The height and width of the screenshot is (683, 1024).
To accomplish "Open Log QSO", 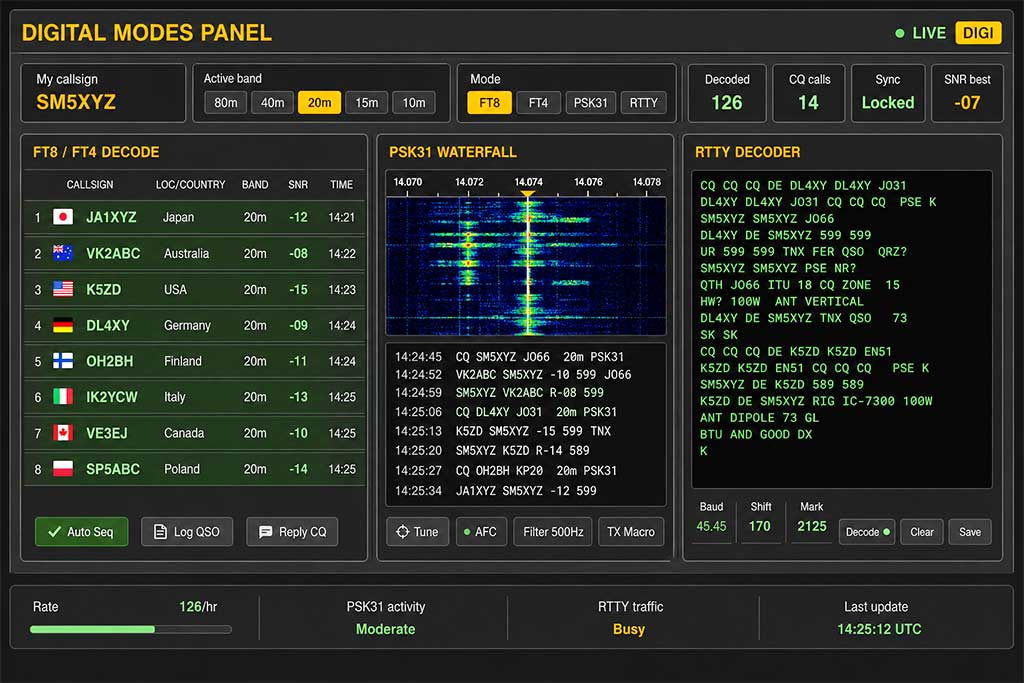I will pyautogui.click(x=187, y=532).
